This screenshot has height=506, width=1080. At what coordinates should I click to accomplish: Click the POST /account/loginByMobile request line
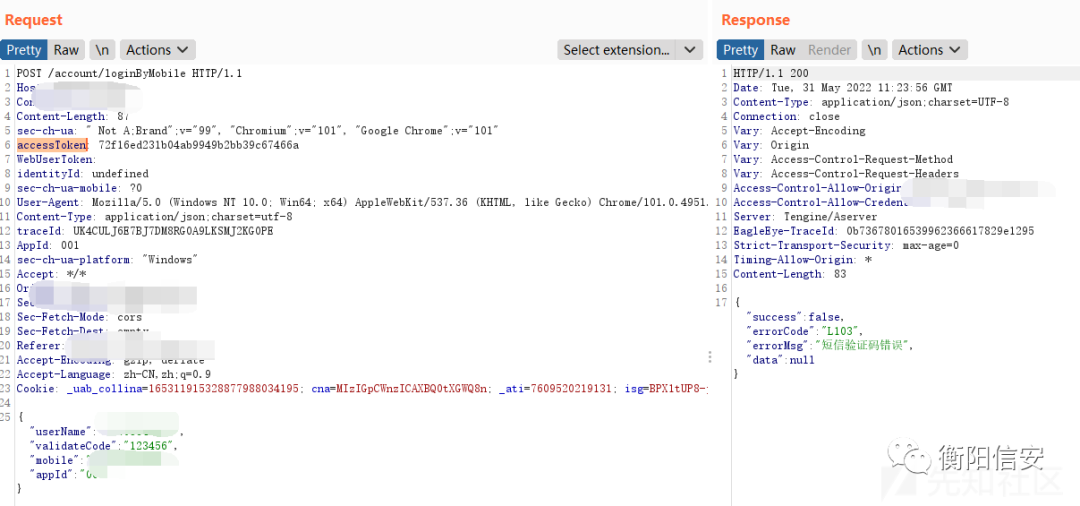point(129,73)
